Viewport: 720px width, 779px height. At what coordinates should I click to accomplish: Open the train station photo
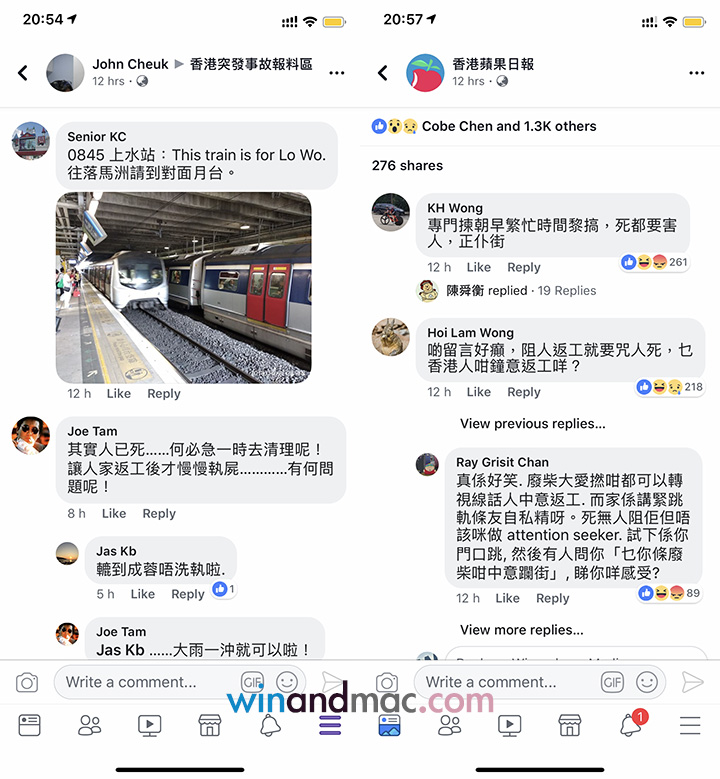(x=183, y=288)
